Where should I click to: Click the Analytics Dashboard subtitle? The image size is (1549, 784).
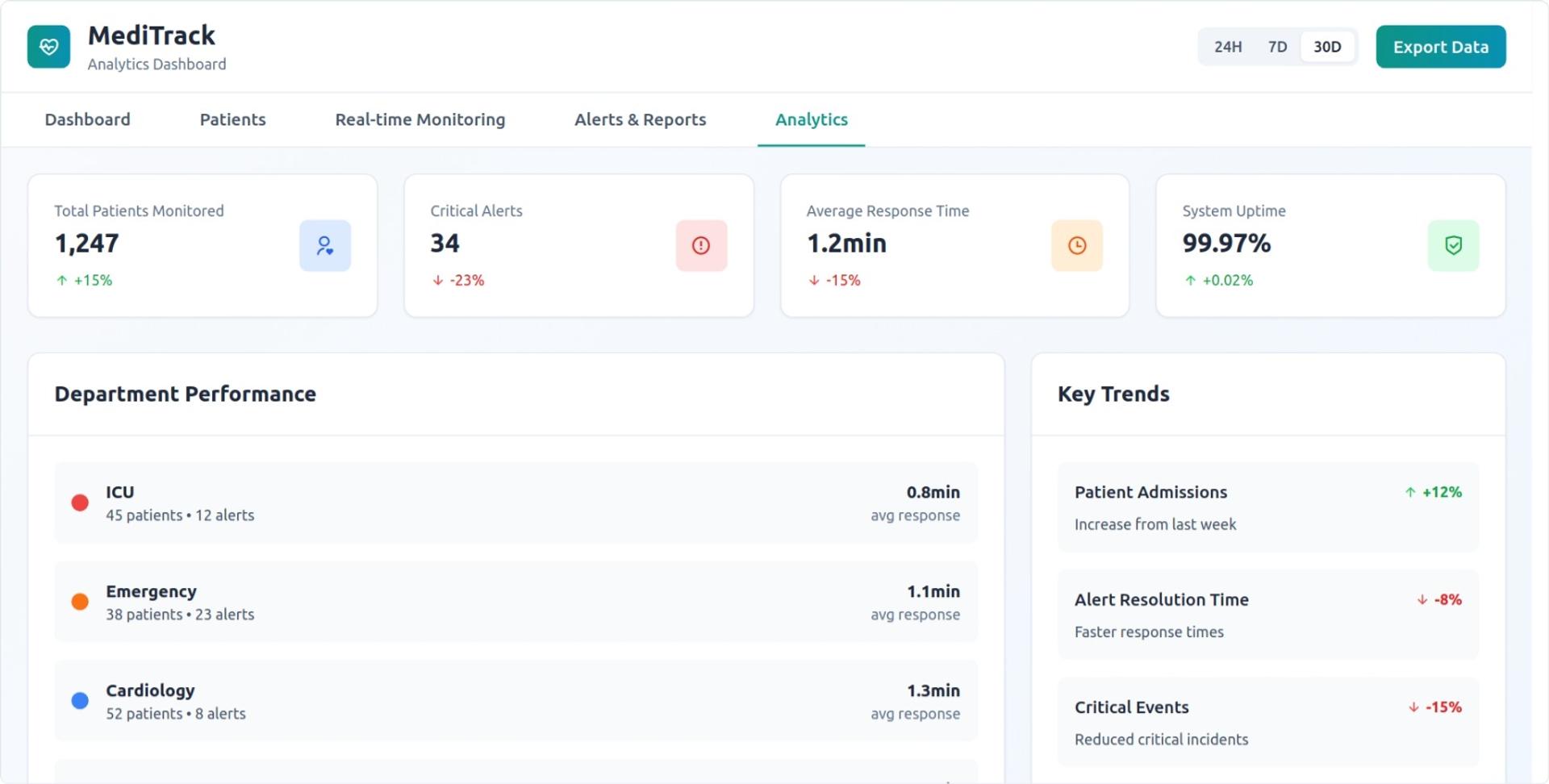click(x=157, y=65)
